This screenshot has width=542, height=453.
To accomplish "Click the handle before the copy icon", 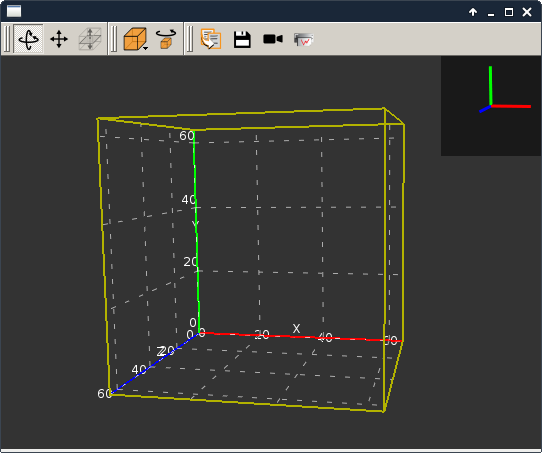I will (190, 39).
